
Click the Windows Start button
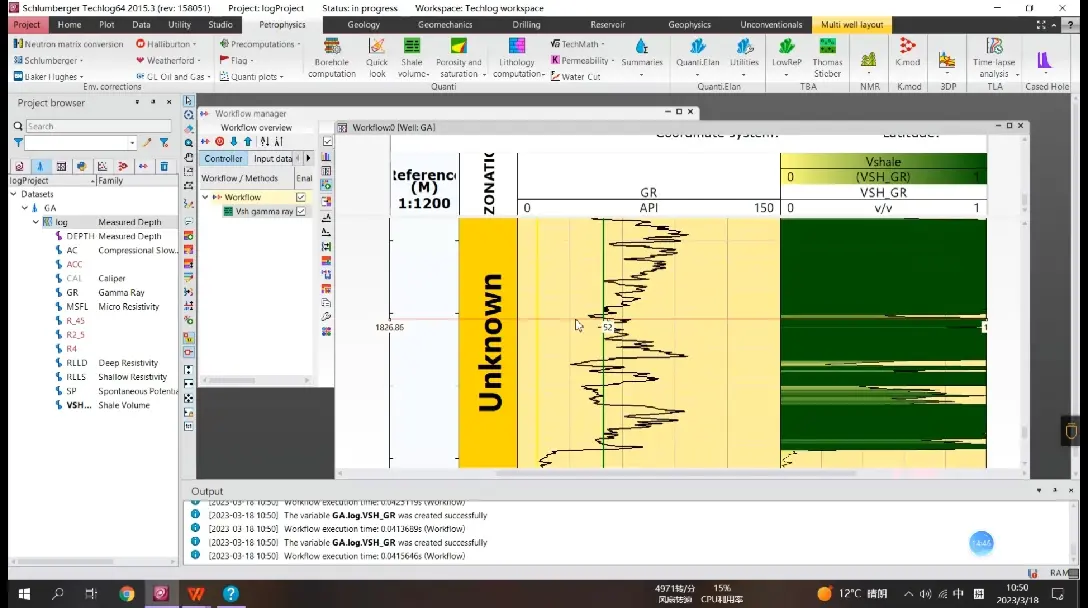(24, 593)
